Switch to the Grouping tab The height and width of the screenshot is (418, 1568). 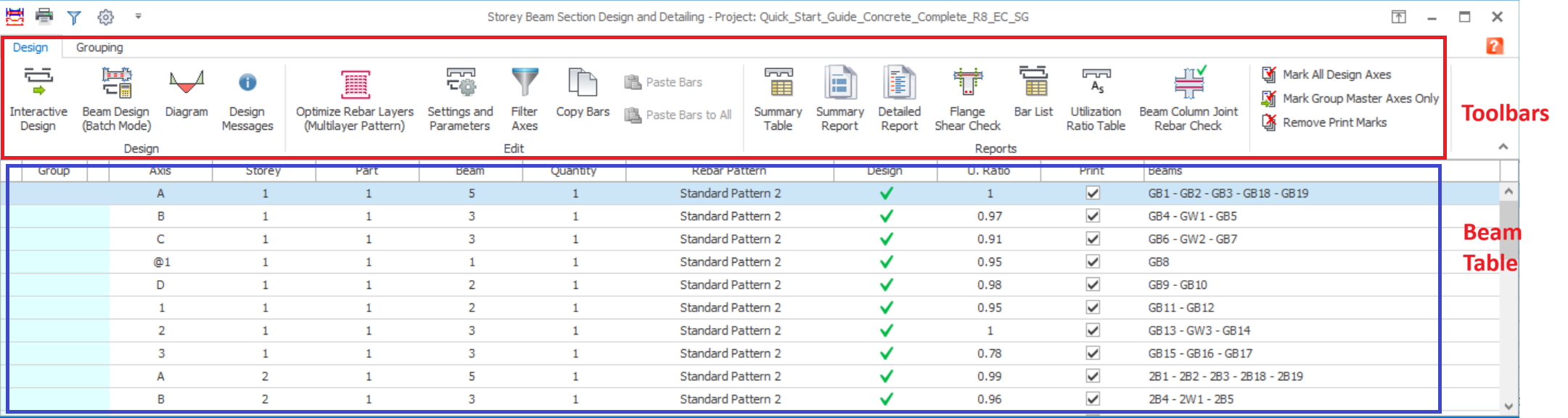pos(99,48)
